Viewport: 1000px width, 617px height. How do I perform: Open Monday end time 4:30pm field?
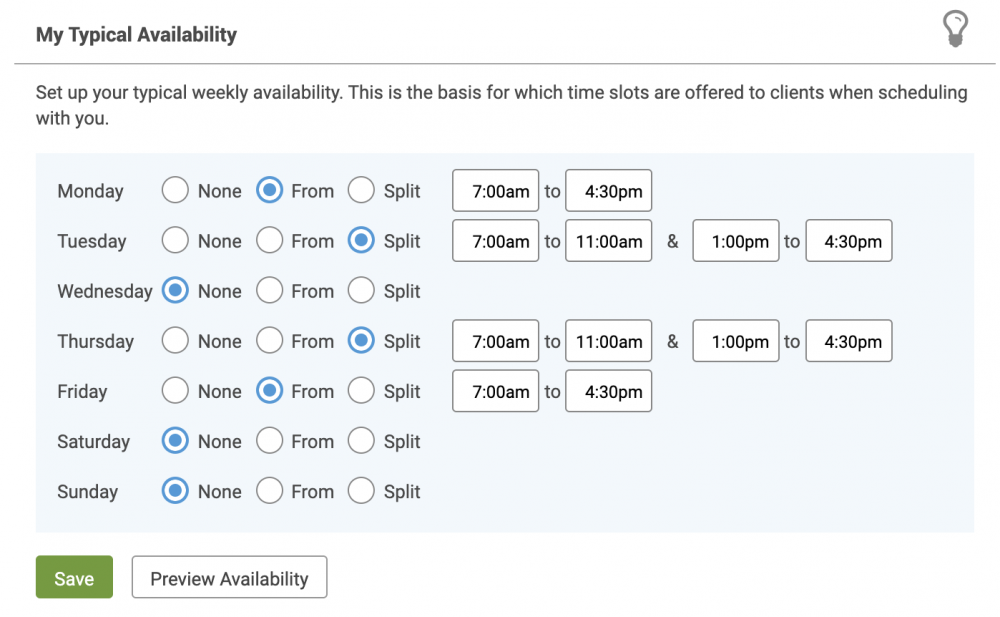[x=608, y=190]
